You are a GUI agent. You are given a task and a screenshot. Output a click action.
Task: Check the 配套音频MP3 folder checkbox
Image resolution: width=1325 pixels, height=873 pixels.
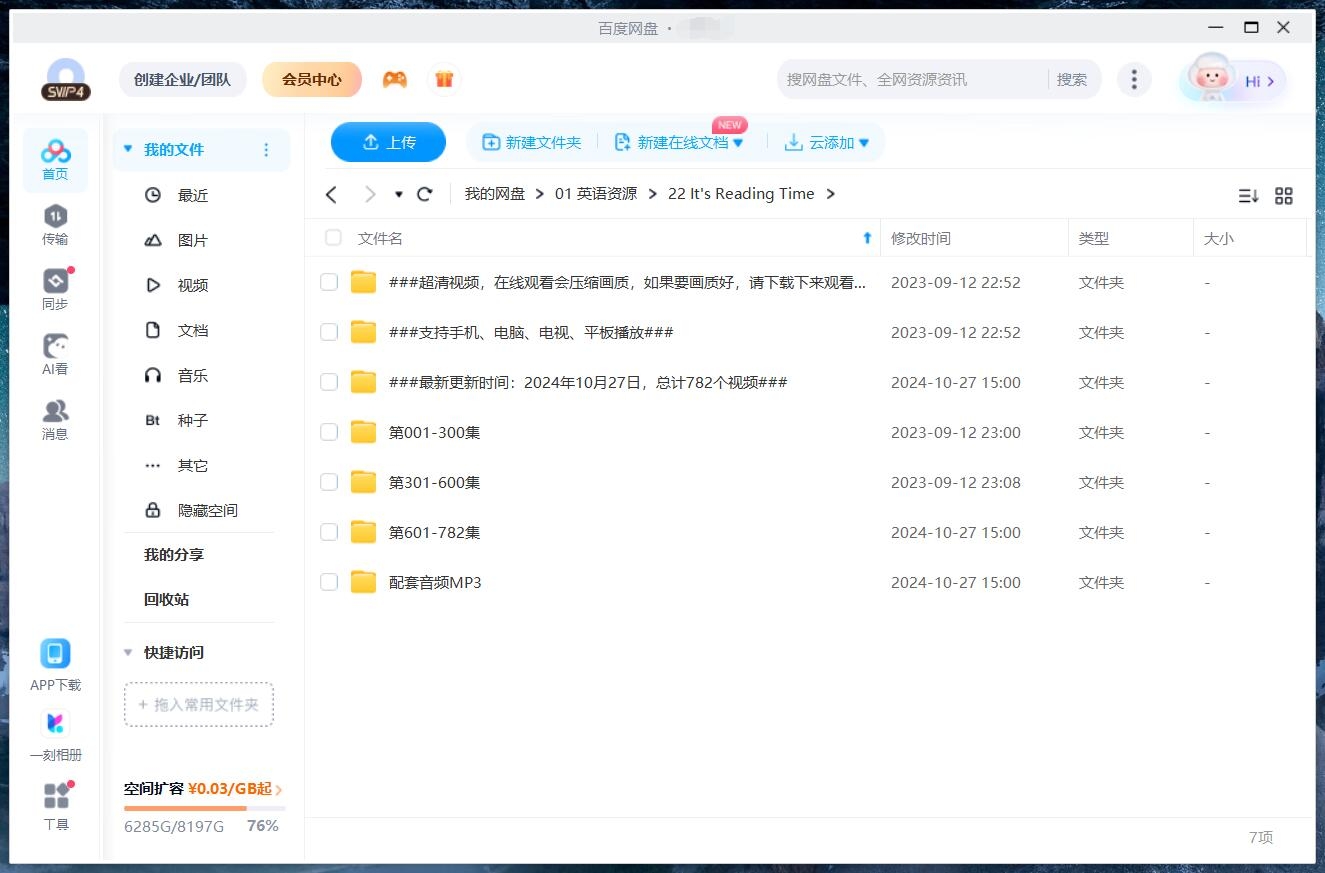[x=329, y=582]
